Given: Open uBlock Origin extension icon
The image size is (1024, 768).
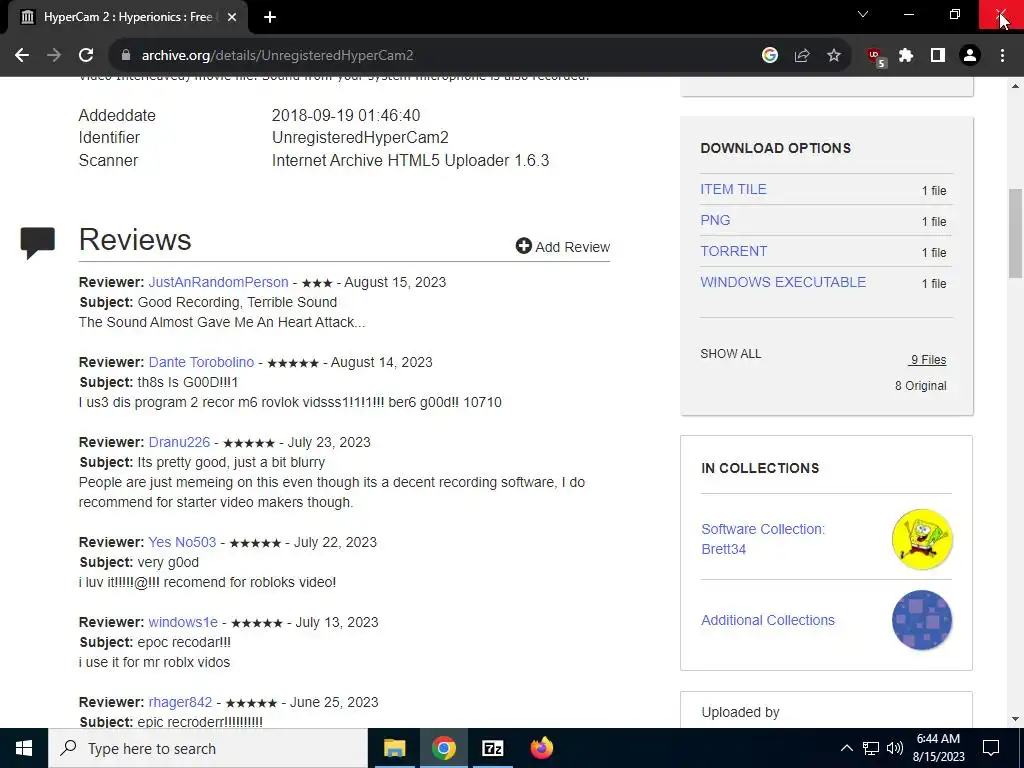Looking at the screenshot, I should point(876,57).
